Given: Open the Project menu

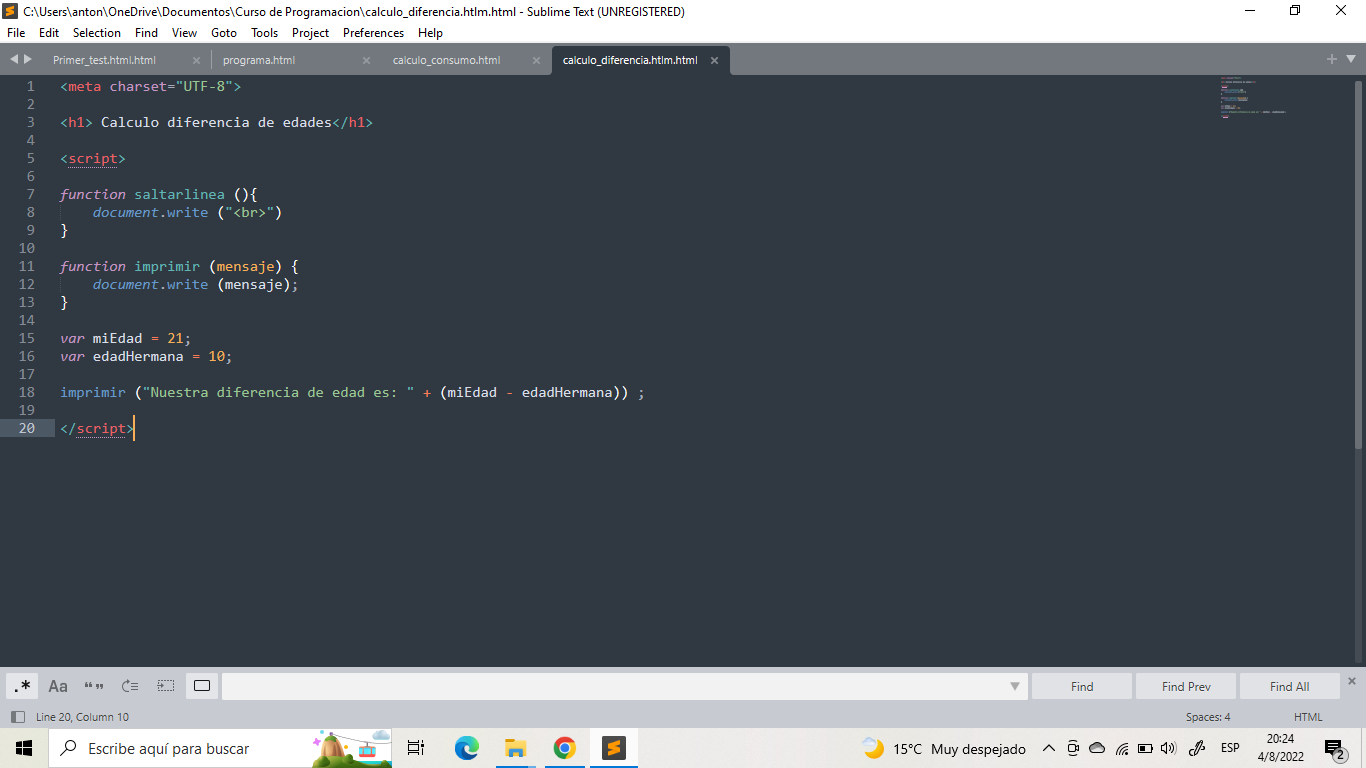Looking at the screenshot, I should 311,33.
